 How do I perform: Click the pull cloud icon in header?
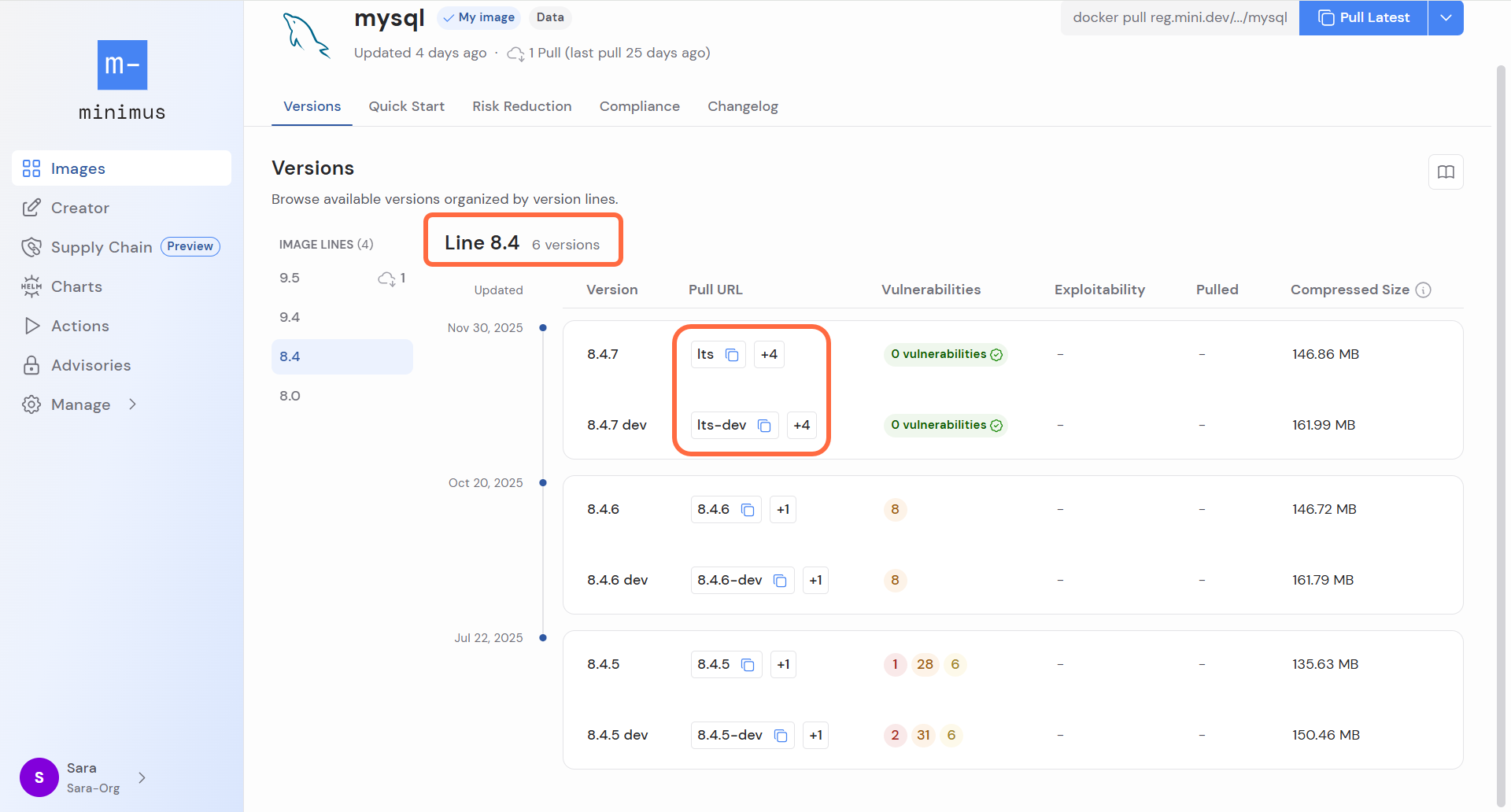[515, 54]
